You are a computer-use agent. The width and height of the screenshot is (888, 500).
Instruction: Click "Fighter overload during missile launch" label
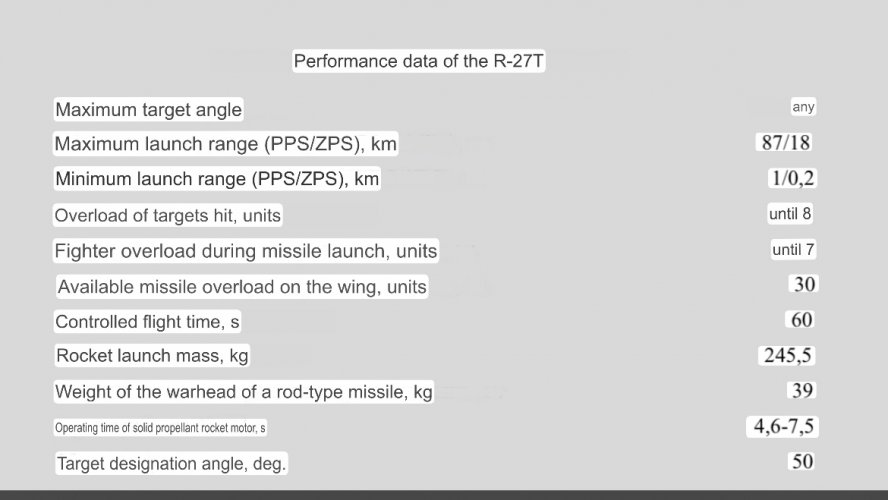click(x=245, y=252)
